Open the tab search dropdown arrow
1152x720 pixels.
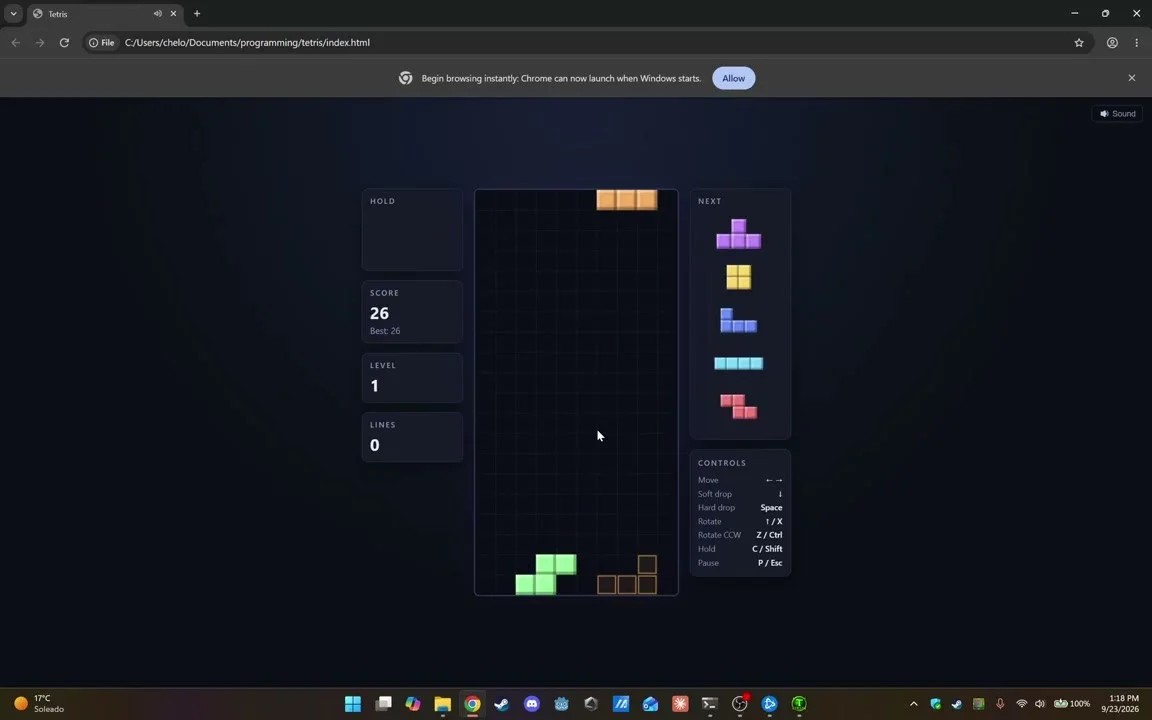pyautogui.click(x=13, y=13)
